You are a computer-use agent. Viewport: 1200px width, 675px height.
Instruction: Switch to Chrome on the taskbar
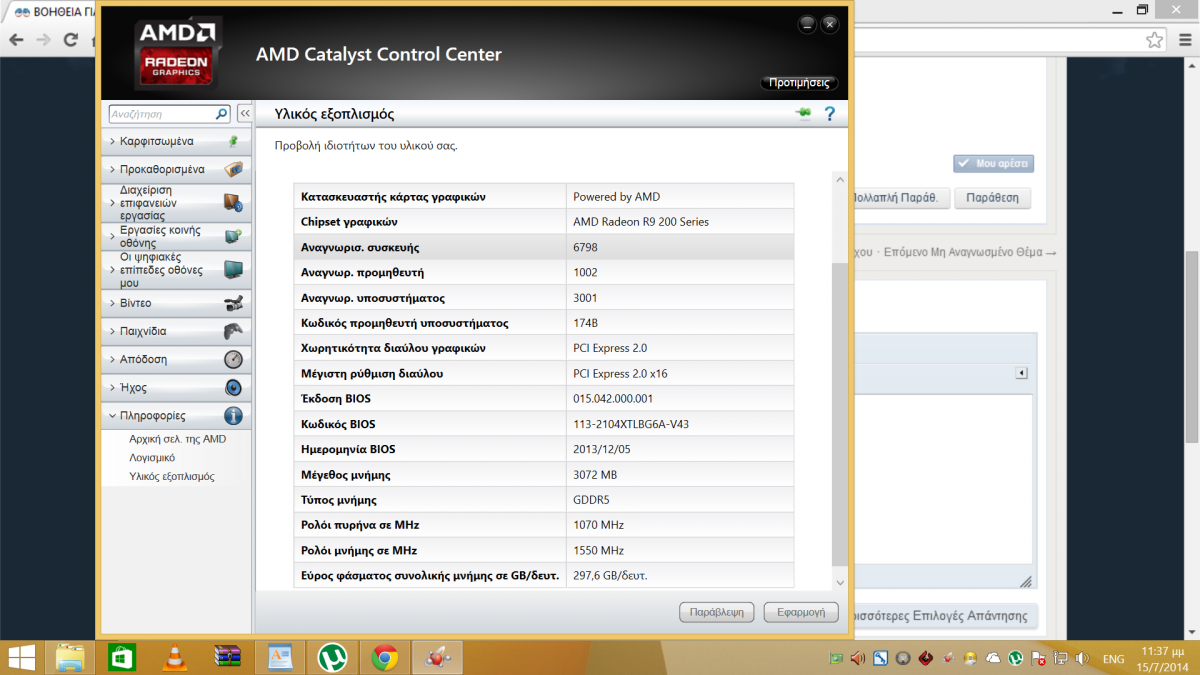click(x=383, y=657)
